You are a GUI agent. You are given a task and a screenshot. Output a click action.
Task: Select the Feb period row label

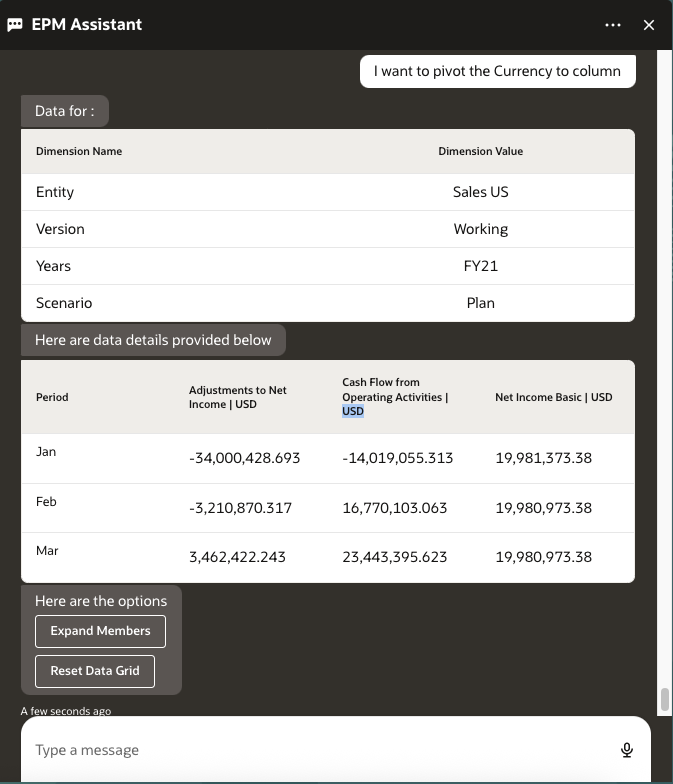[46, 502]
